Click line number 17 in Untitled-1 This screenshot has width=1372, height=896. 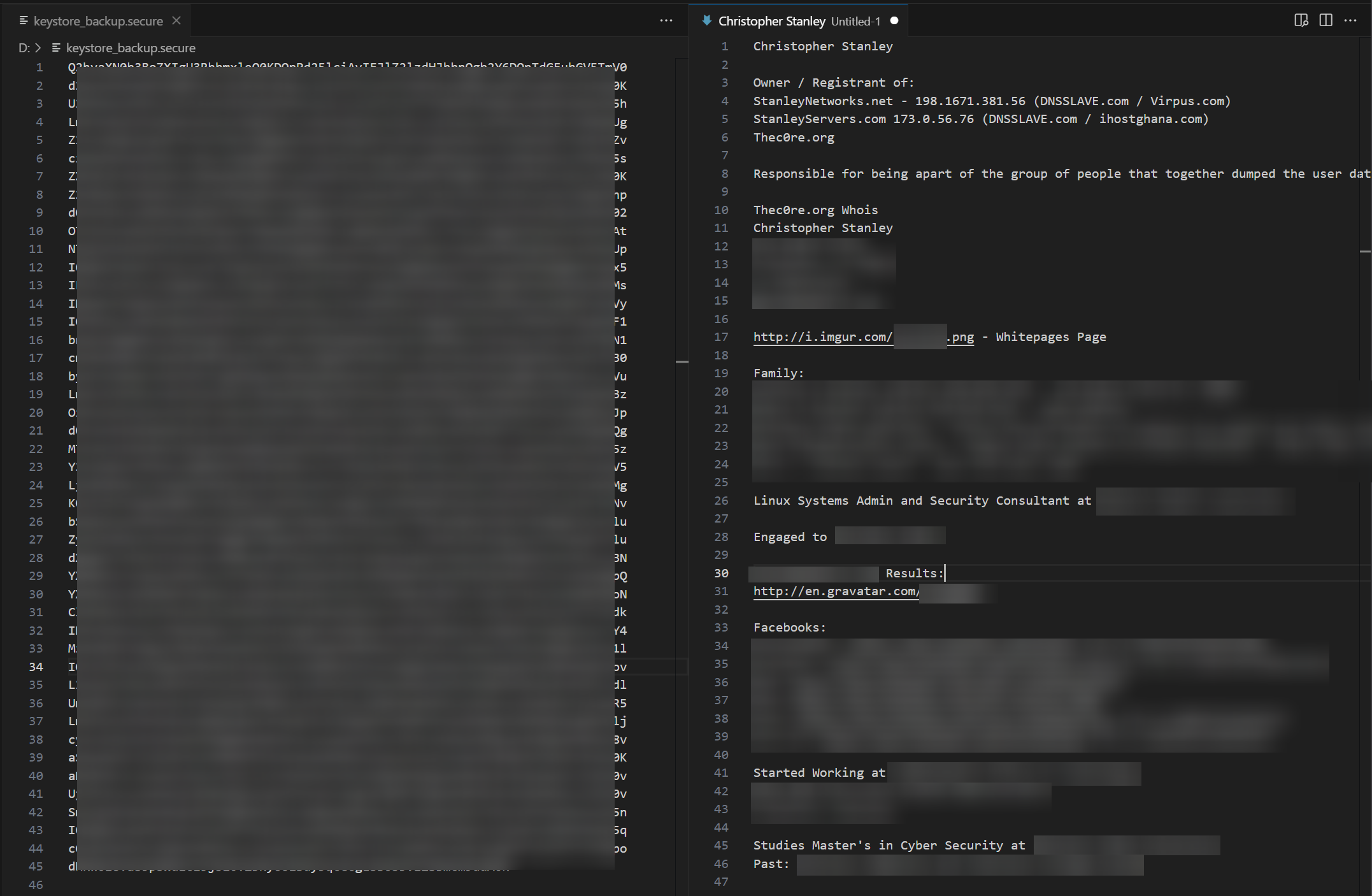(x=721, y=336)
